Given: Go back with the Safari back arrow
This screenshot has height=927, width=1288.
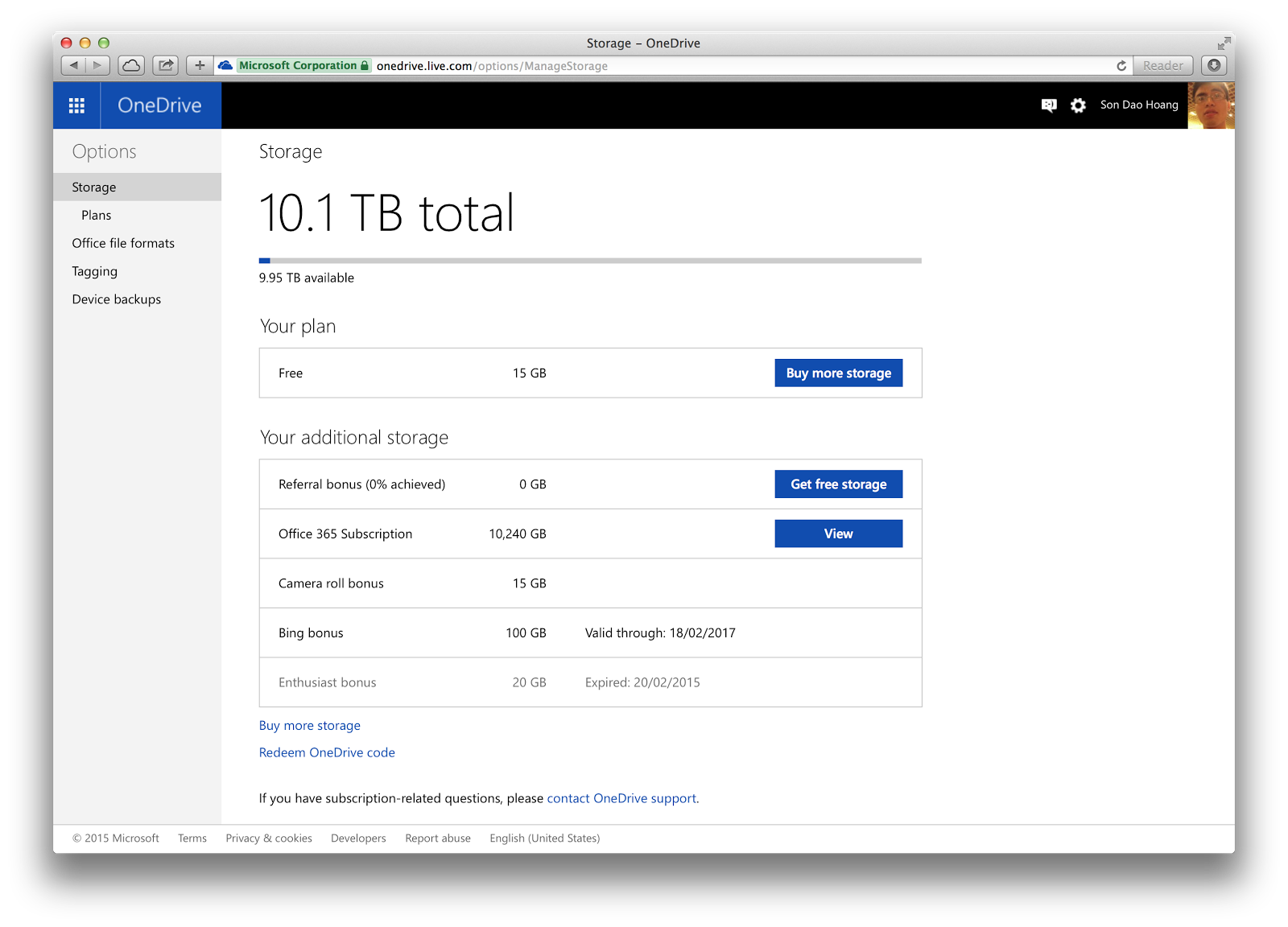Looking at the screenshot, I should [x=74, y=65].
